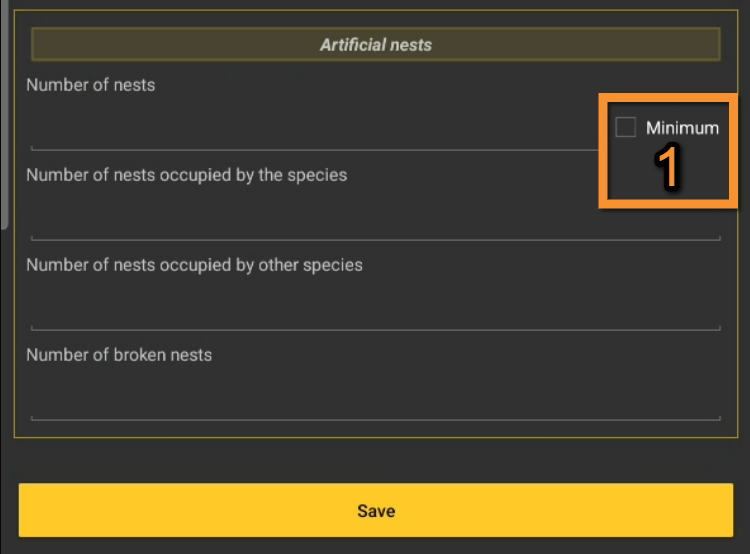Select the "Number of nests occupied by other species" label
The height and width of the screenshot is (554, 750).
tap(194, 265)
